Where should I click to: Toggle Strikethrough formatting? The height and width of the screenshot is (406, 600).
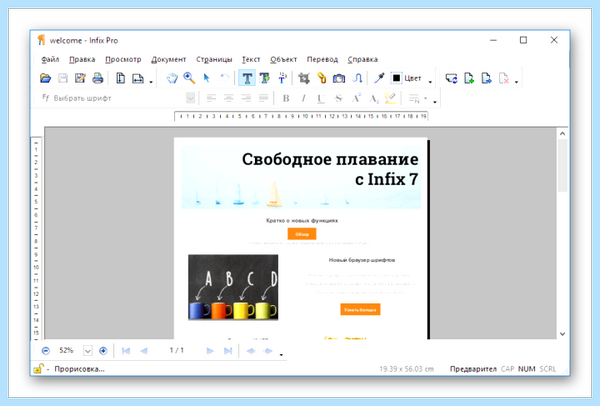point(338,99)
